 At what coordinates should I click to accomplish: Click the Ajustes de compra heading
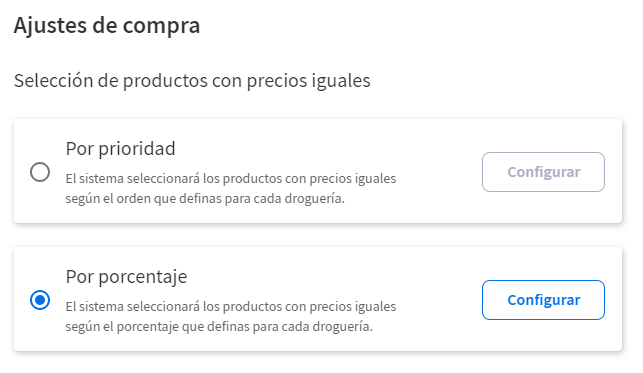tap(107, 25)
